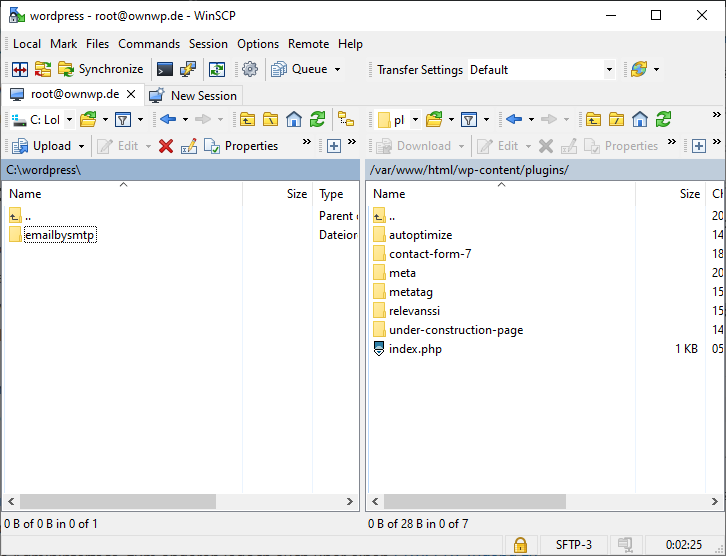Open the New Session tab
Image resolution: width=726 pixels, height=556 pixels.
click(x=194, y=95)
